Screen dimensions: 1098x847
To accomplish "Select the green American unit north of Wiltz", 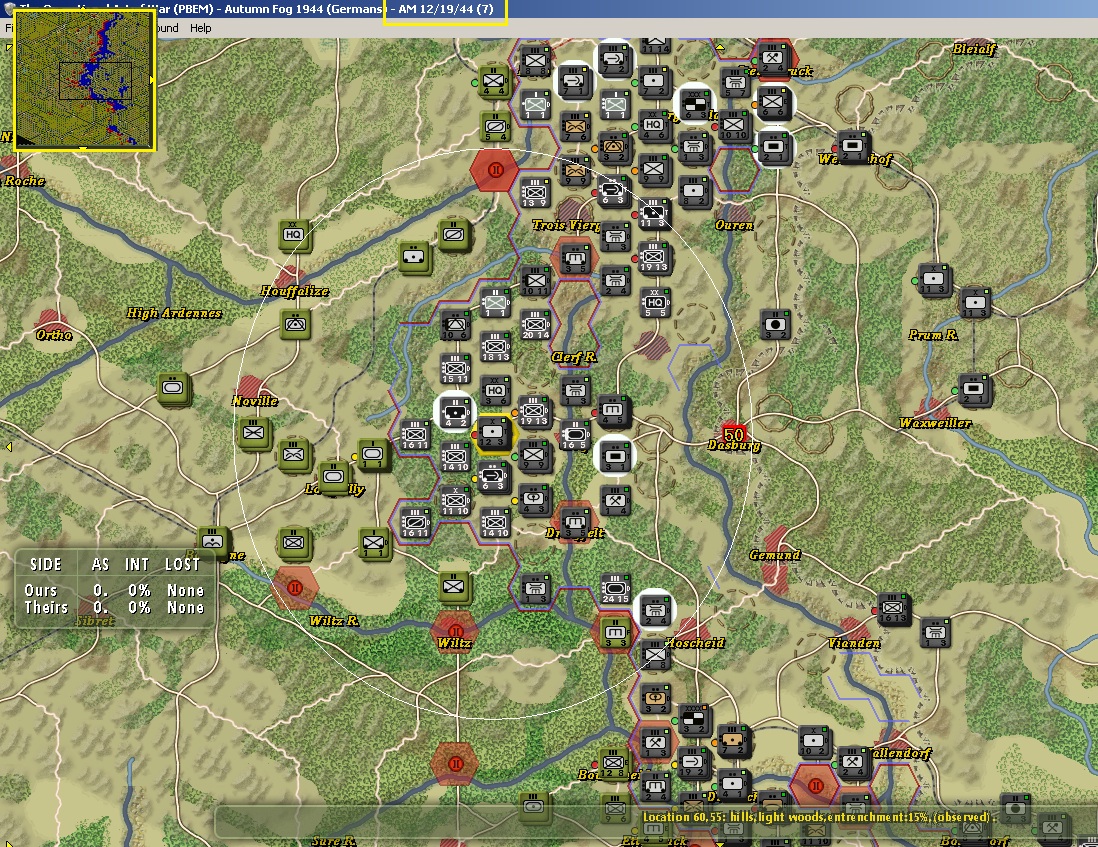I will (454, 587).
